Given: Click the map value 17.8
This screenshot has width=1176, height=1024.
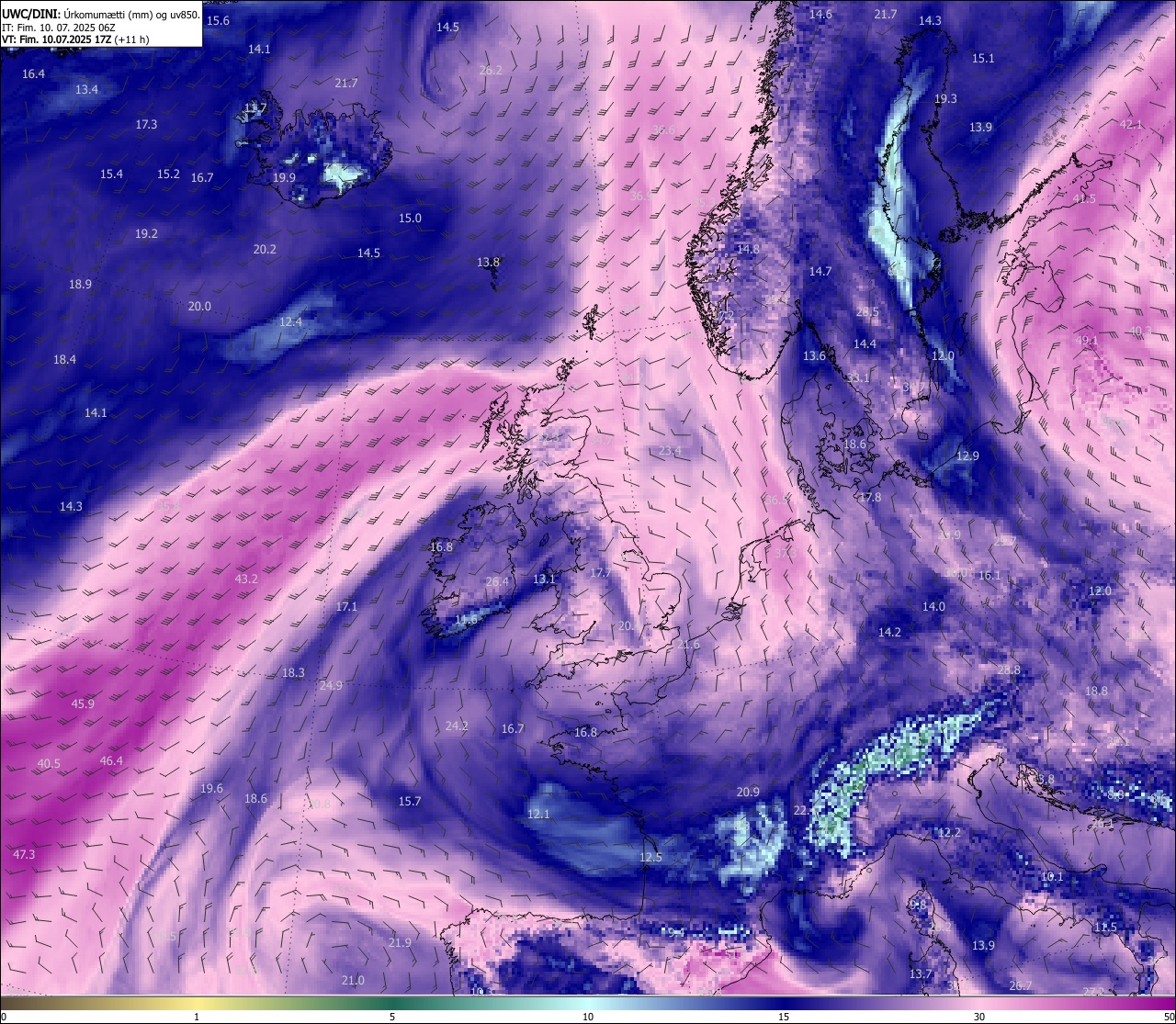Looking at the screenshot, I should pos(870,497).
